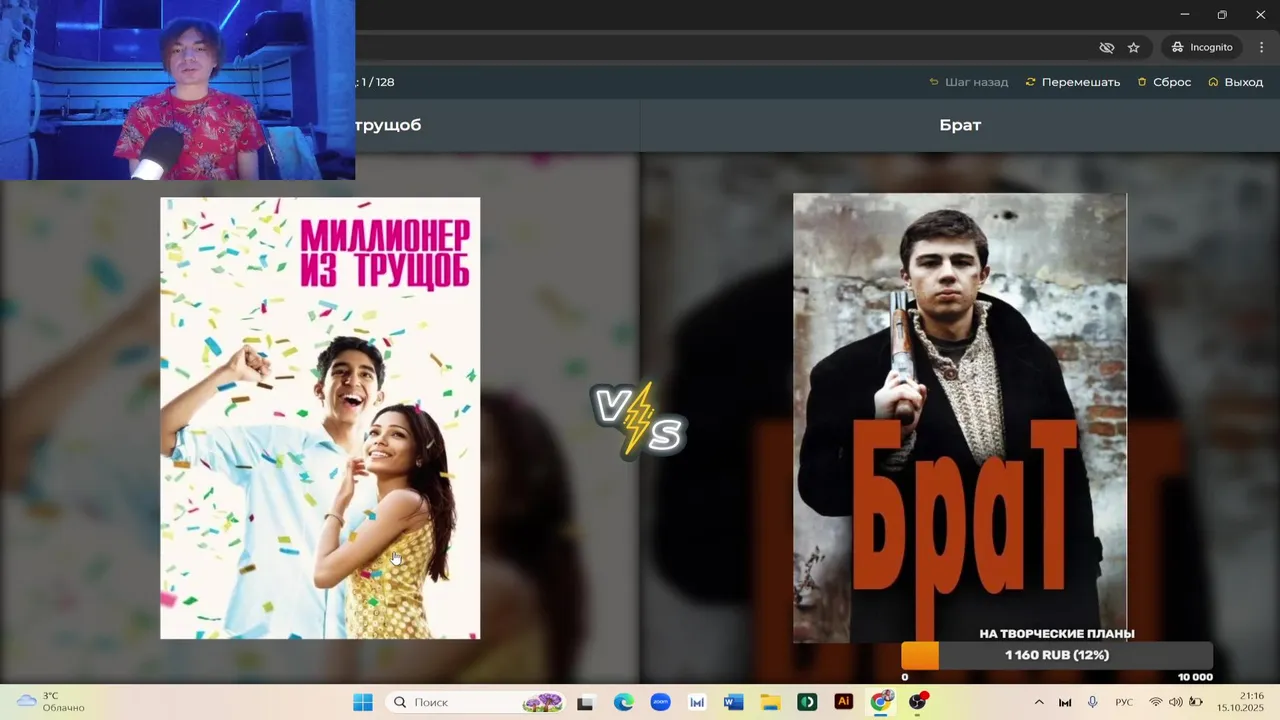This screenshot has width=1280, height=720.
Task: Bookmark this page with the star icon
Action: 1133,47
